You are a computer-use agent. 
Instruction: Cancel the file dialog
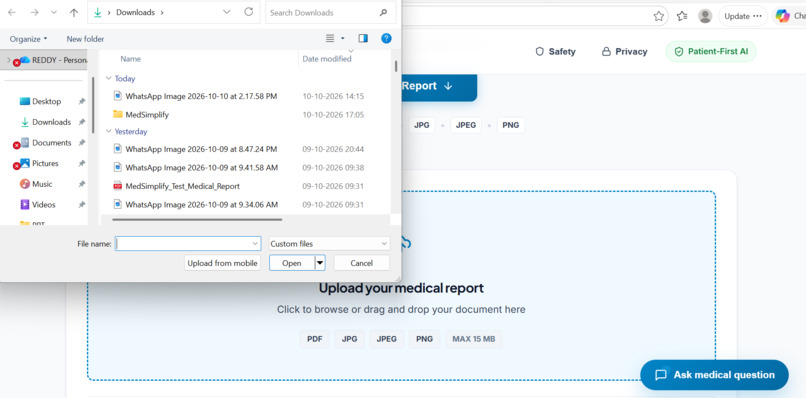361,263
